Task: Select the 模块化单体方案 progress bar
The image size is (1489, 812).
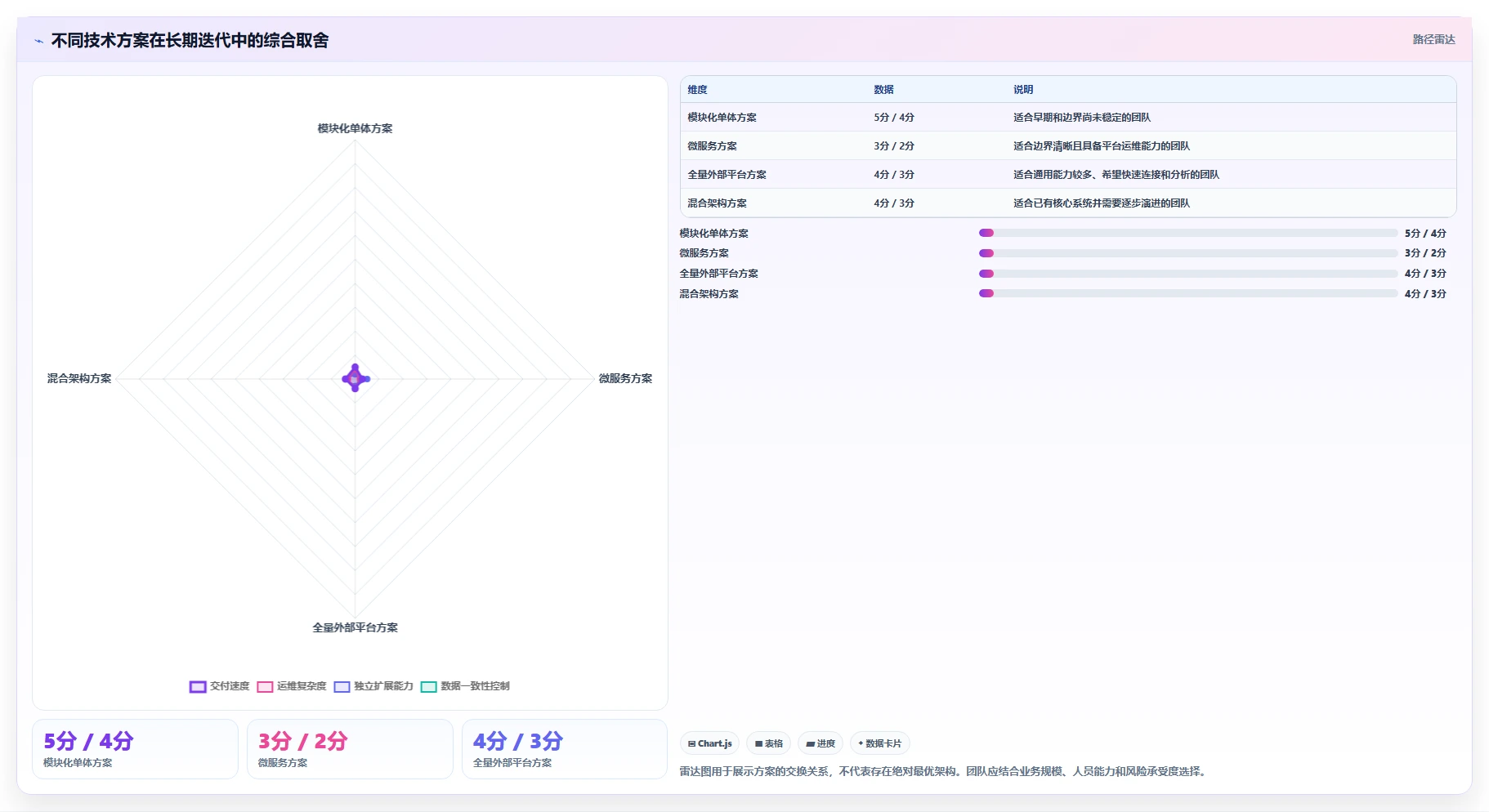Action: click(x=1188, y=233)
